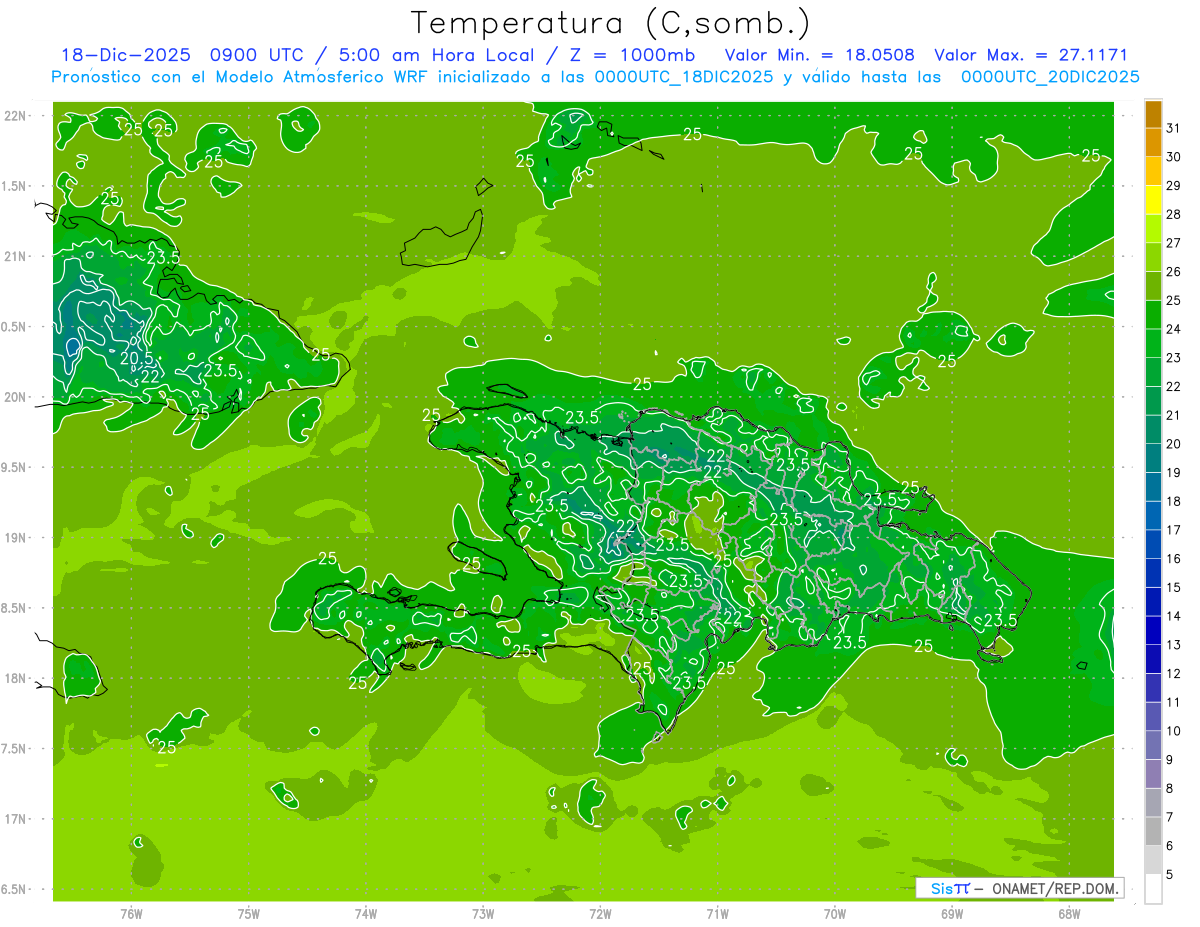The image size is (1200, 927).
Task: Pick the white swatch below 5 on scale
Action: pos(1153,889)
